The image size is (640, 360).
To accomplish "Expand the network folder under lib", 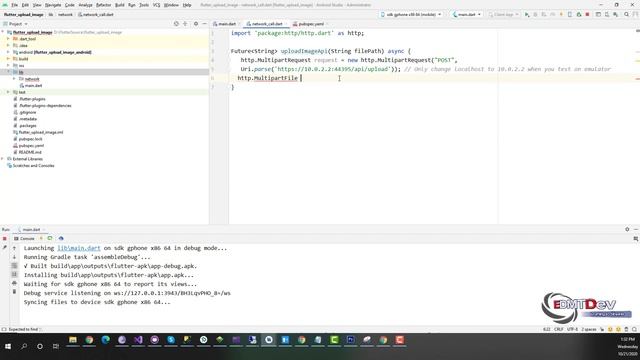I will point(14,79).
